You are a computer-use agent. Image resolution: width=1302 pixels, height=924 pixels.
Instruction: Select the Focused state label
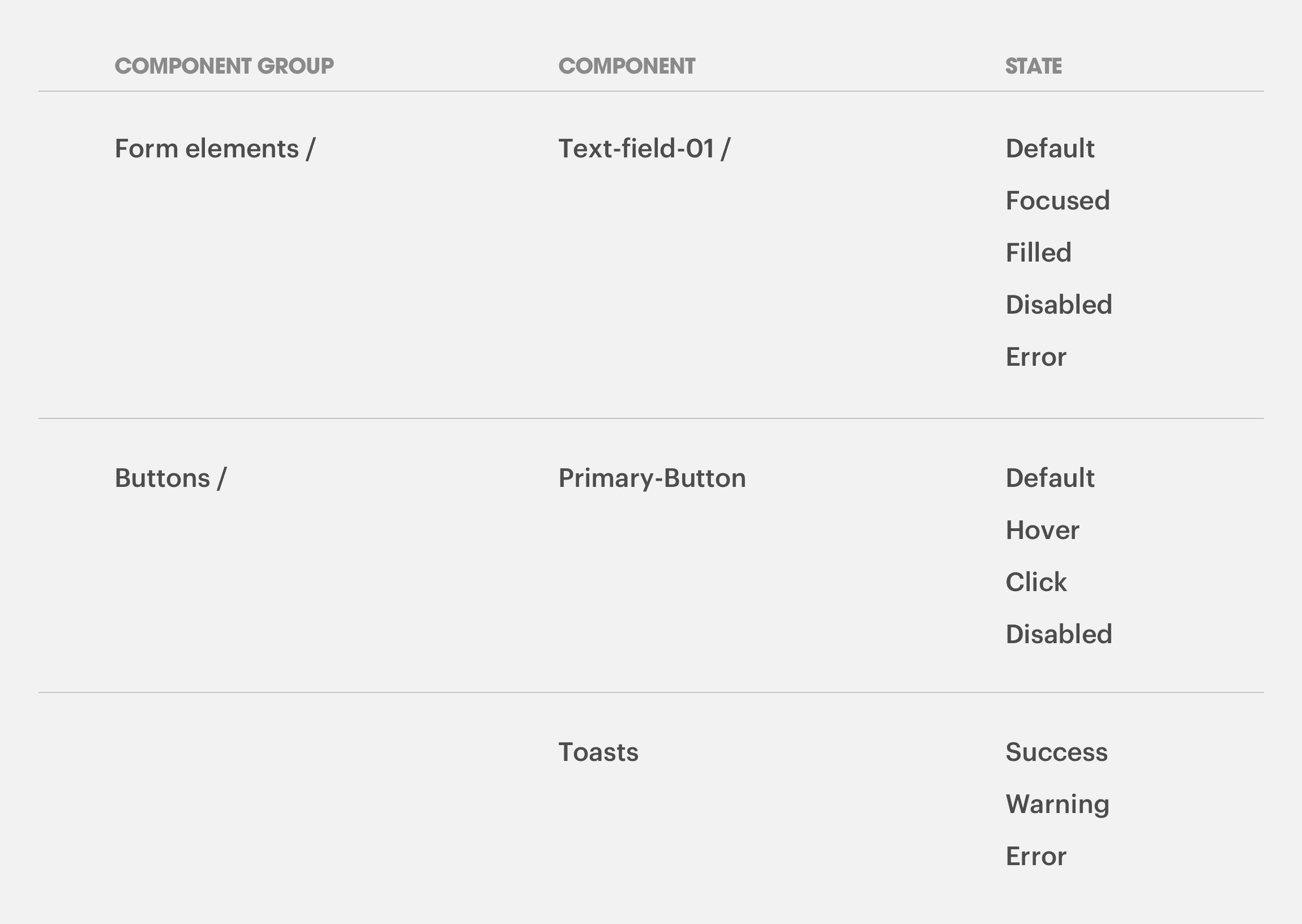[1057, 201]
